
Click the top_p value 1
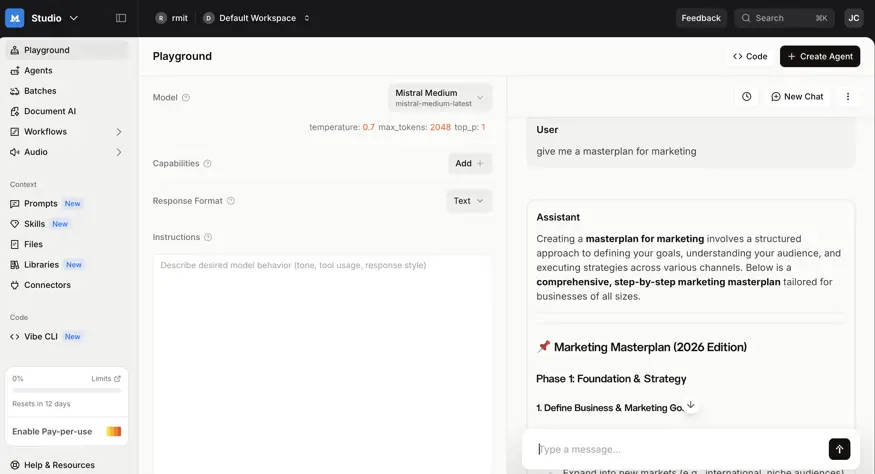tap(483, 127)
